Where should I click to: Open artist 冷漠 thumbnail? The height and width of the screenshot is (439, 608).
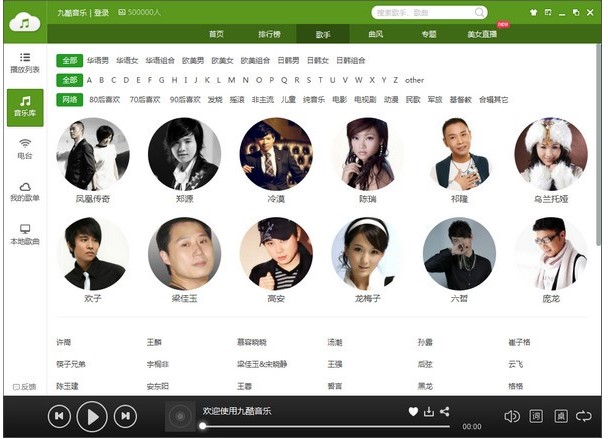tap(276, 154)
